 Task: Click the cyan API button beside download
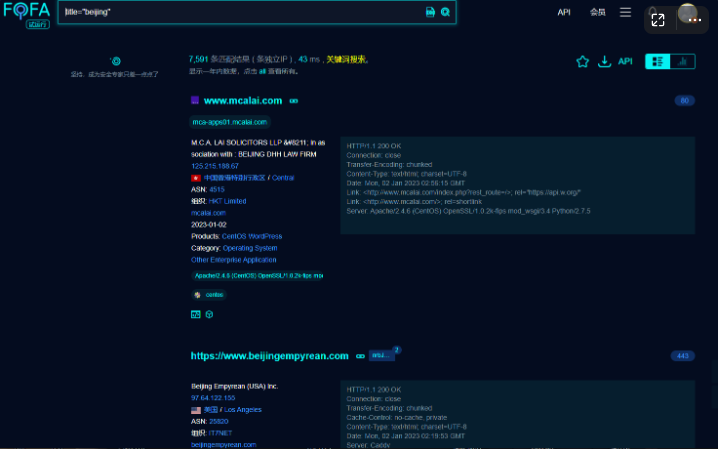pyautogui.click(x=625, y=61)
